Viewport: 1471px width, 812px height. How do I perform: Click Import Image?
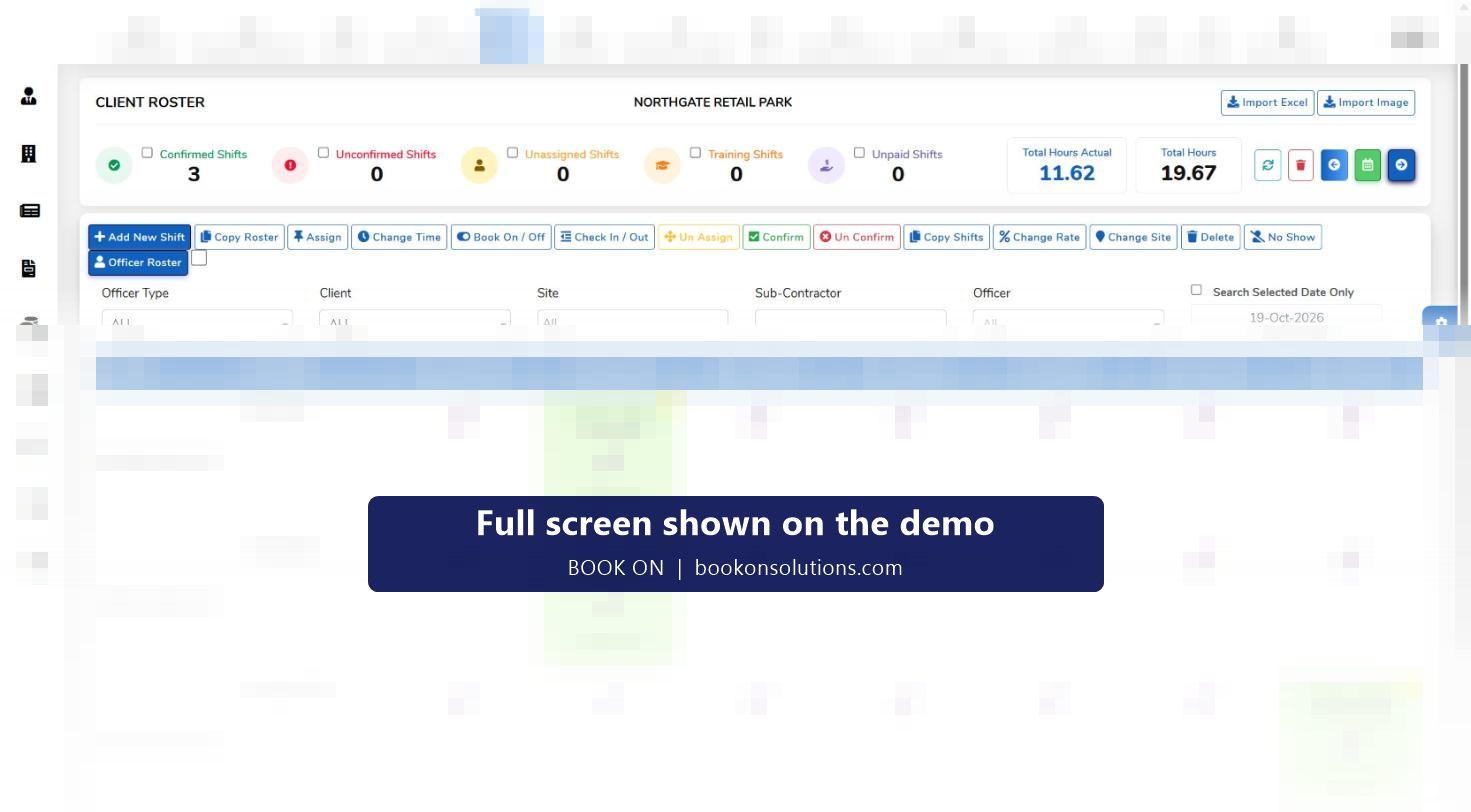tap(1366, 102)
